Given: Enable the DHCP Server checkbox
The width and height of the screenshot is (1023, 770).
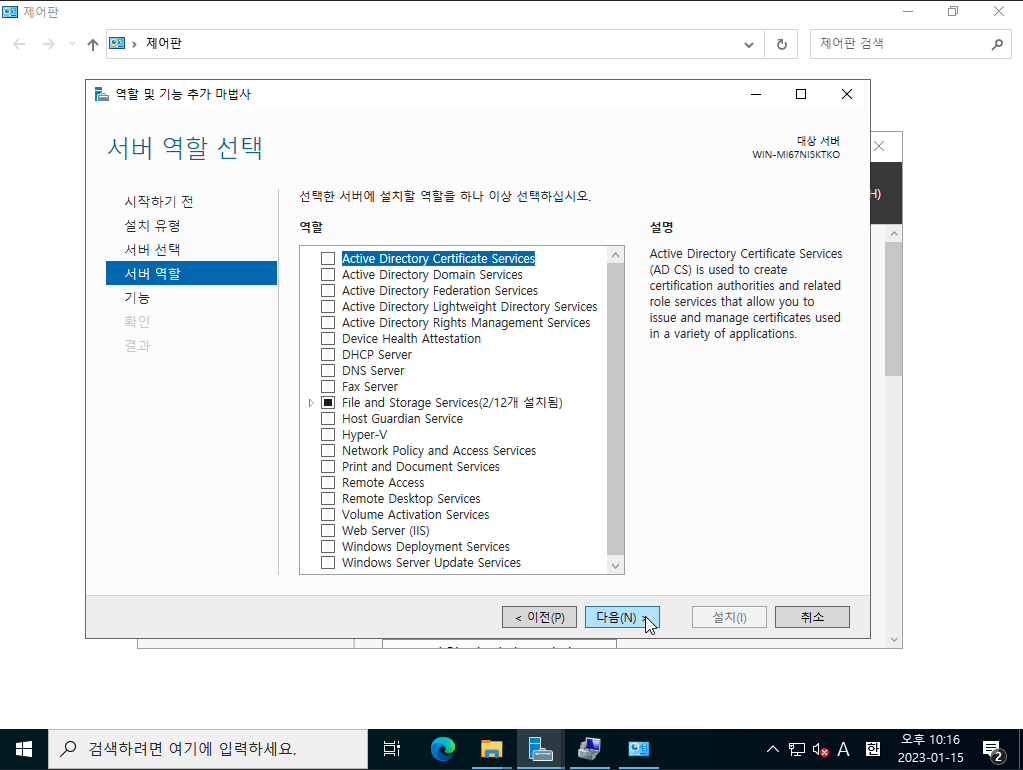Looking at the screenshot, I should [x=328, y=354].
